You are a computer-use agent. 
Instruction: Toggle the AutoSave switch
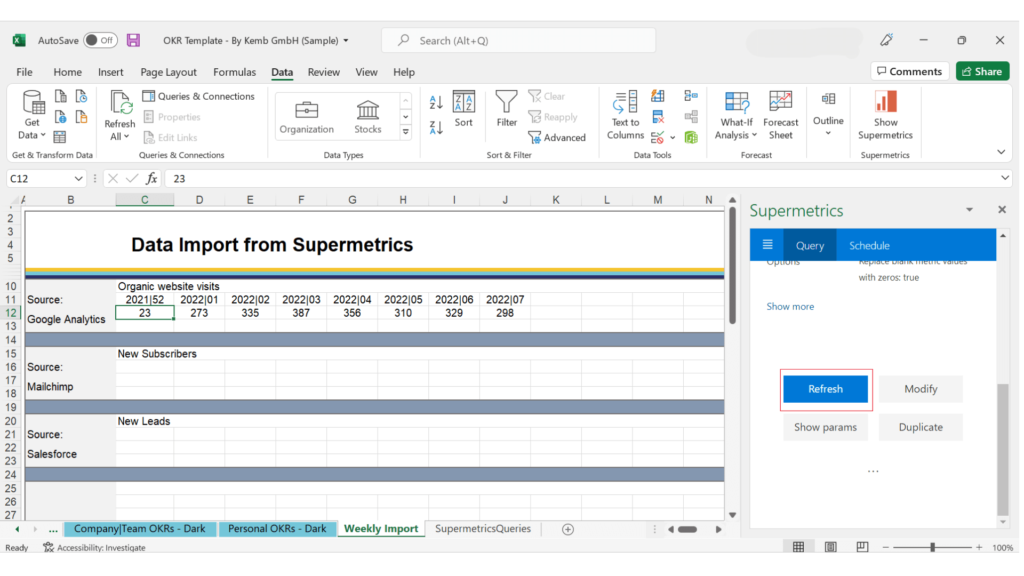pos(101,40)
